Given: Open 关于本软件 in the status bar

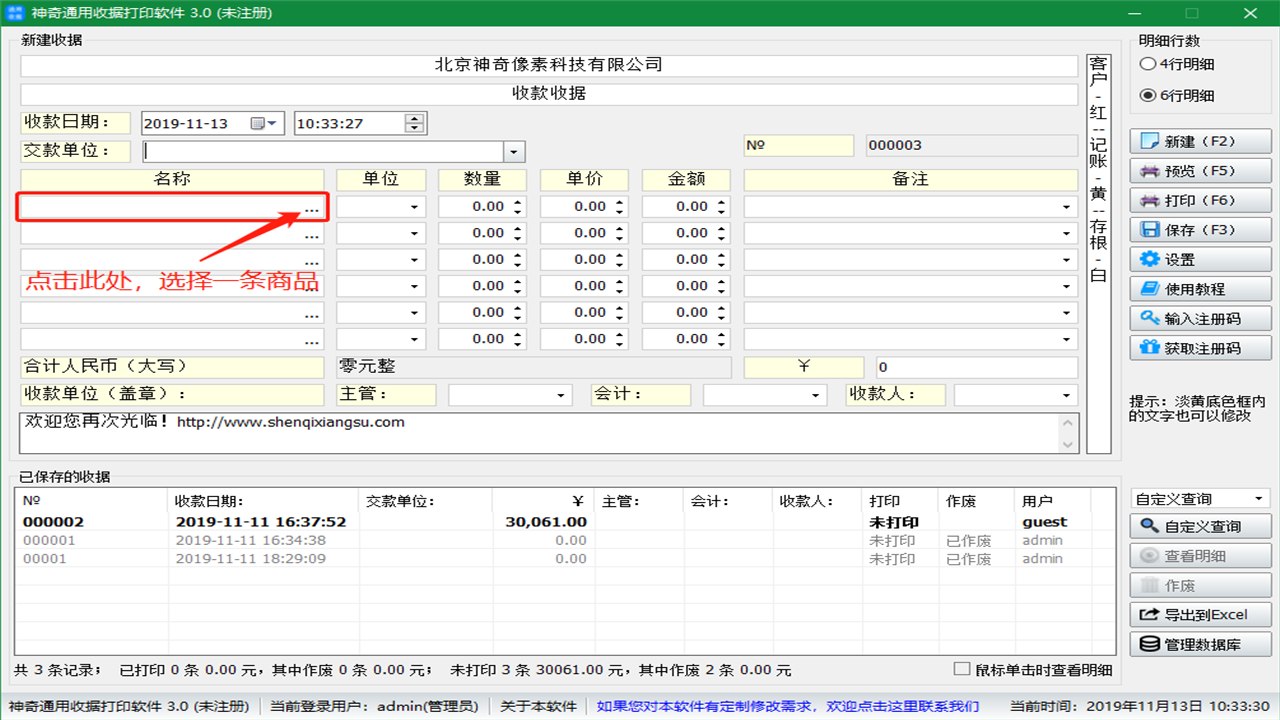Looking at the screenshot, I should coord(534,705).
